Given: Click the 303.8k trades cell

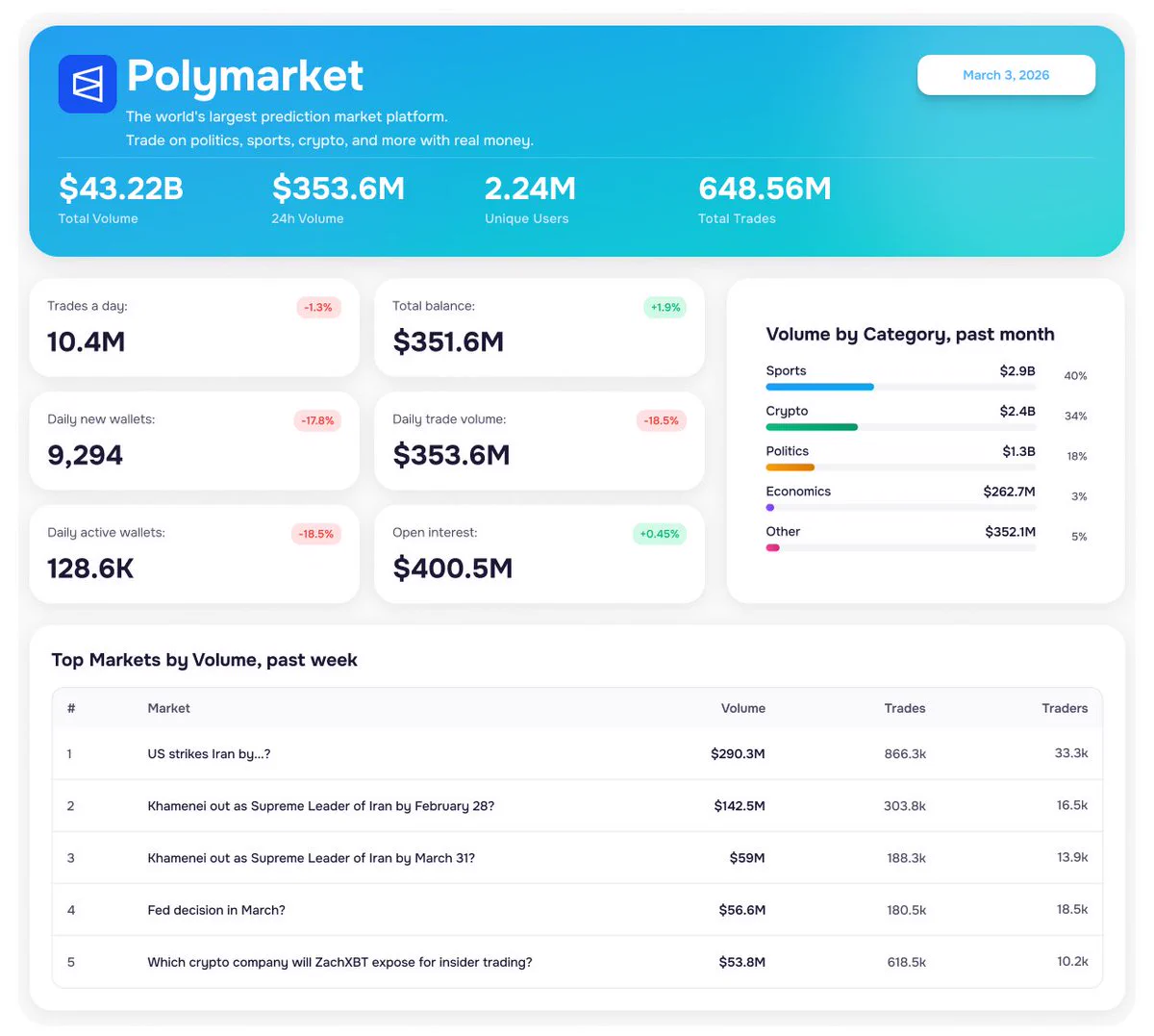Looking at the screenshot, I should point(905,806).
